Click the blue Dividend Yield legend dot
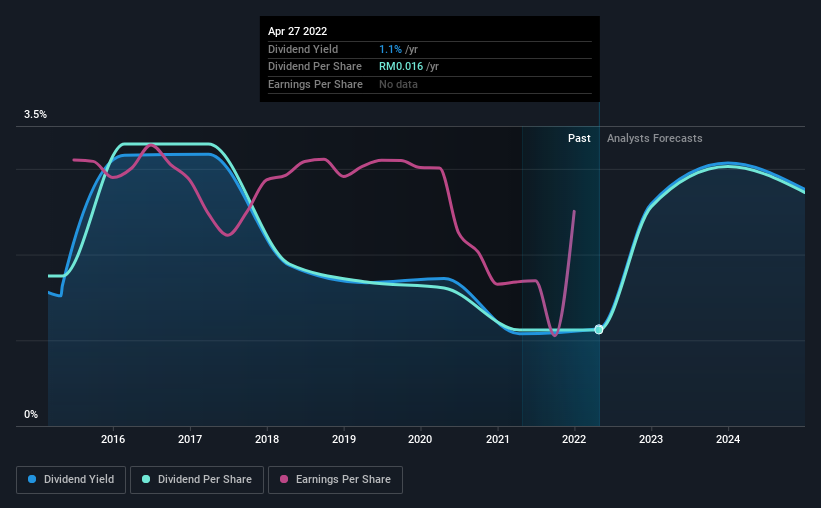 pyautogui.click(x=32, y=479)
